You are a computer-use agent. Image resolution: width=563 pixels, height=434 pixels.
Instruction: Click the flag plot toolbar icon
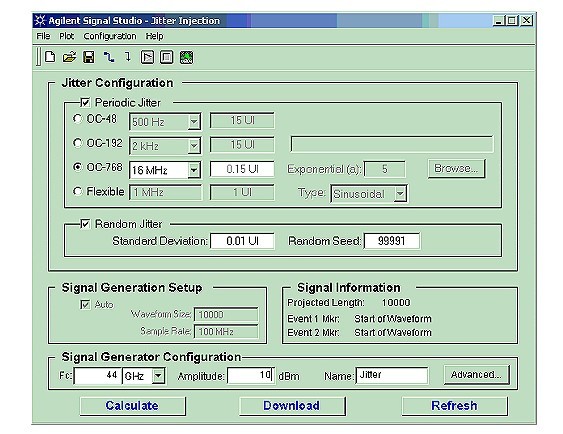pyautogui.click(x=147, y=57)
